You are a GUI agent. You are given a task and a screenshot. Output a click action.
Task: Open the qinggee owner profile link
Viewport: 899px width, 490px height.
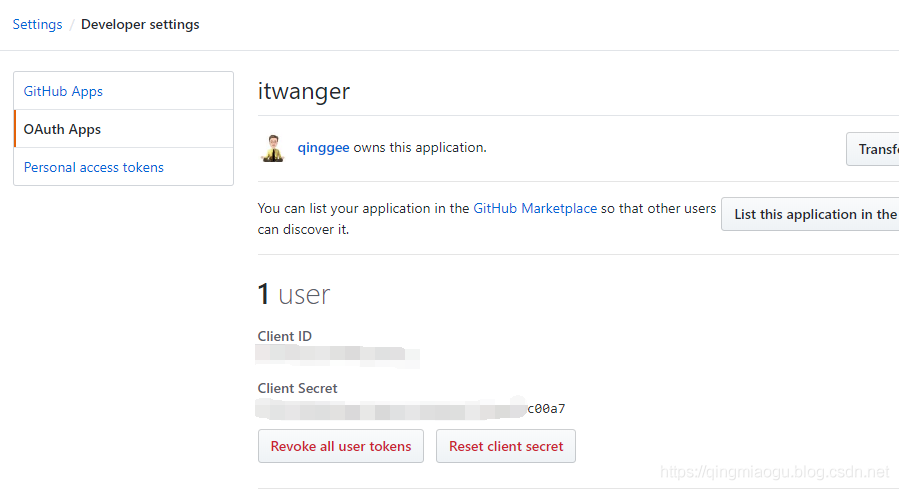tap(323, 147)
